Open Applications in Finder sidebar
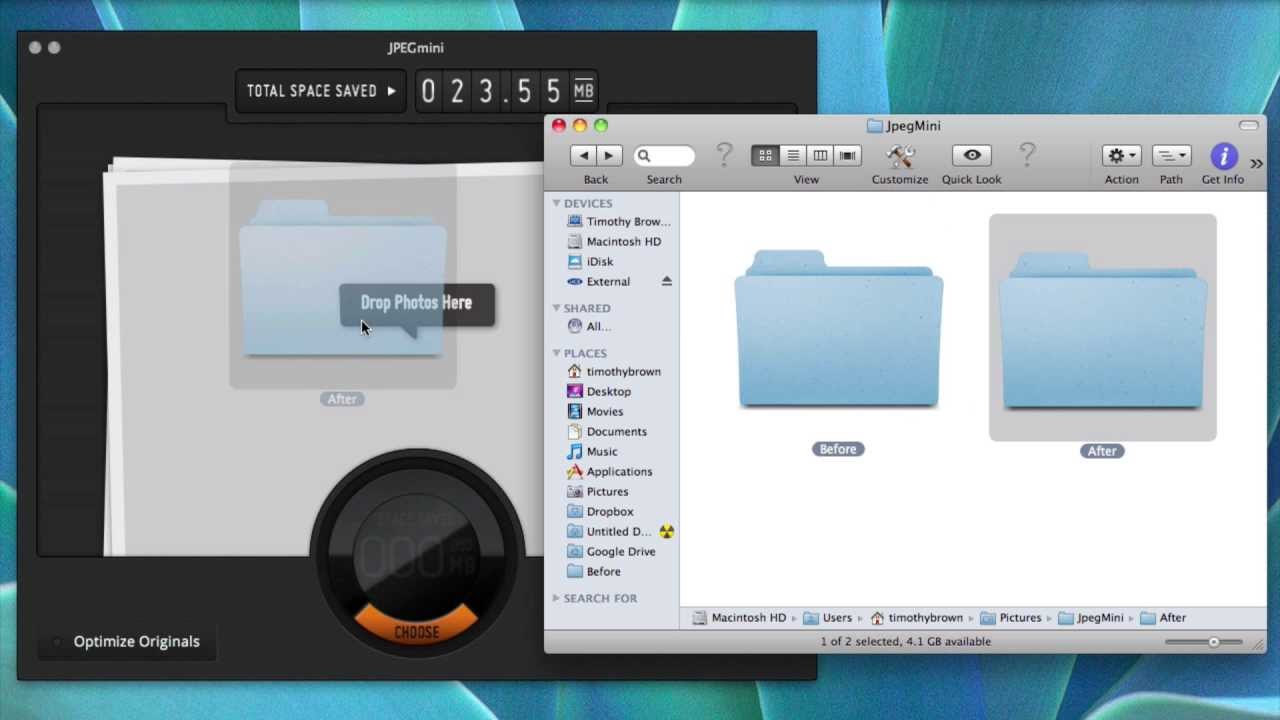The image size is (1280, 720). (x=609, y=472)
